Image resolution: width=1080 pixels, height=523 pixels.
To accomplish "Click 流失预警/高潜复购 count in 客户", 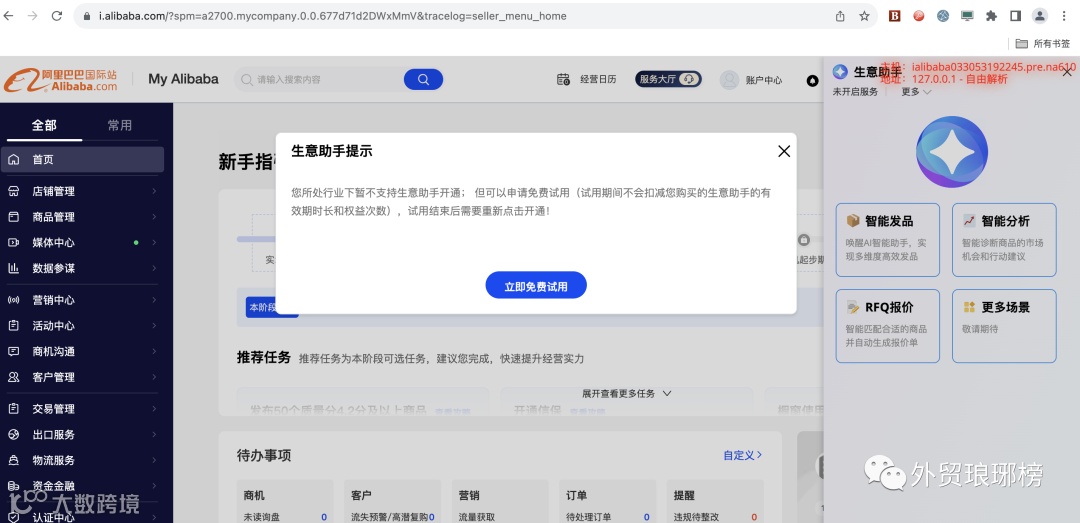I will [431, 517].
